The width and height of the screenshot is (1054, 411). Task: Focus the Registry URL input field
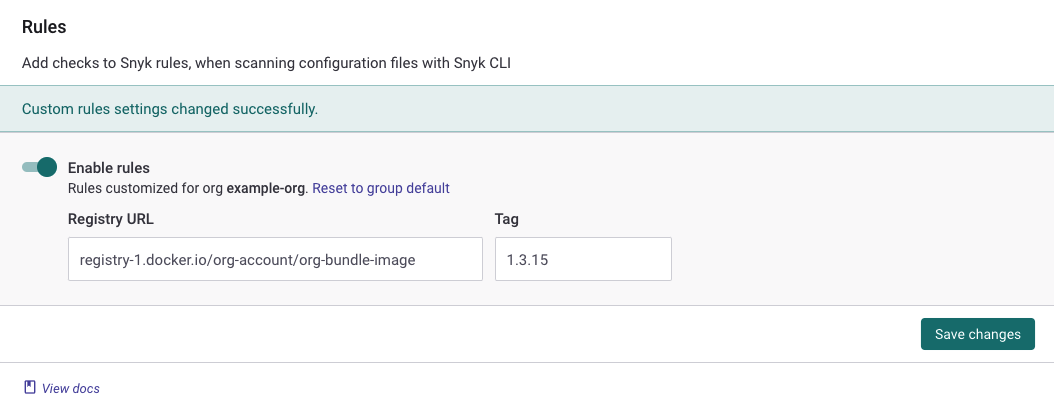pos(275,259)
